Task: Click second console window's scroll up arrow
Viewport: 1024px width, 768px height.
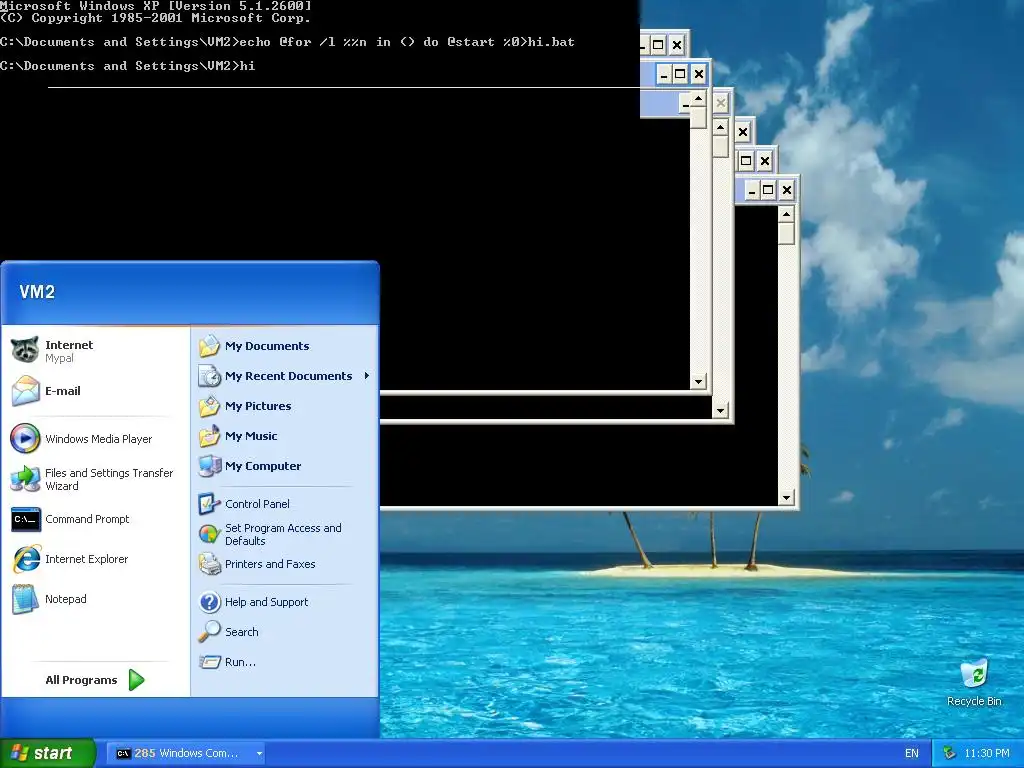Action: point(720,127)
